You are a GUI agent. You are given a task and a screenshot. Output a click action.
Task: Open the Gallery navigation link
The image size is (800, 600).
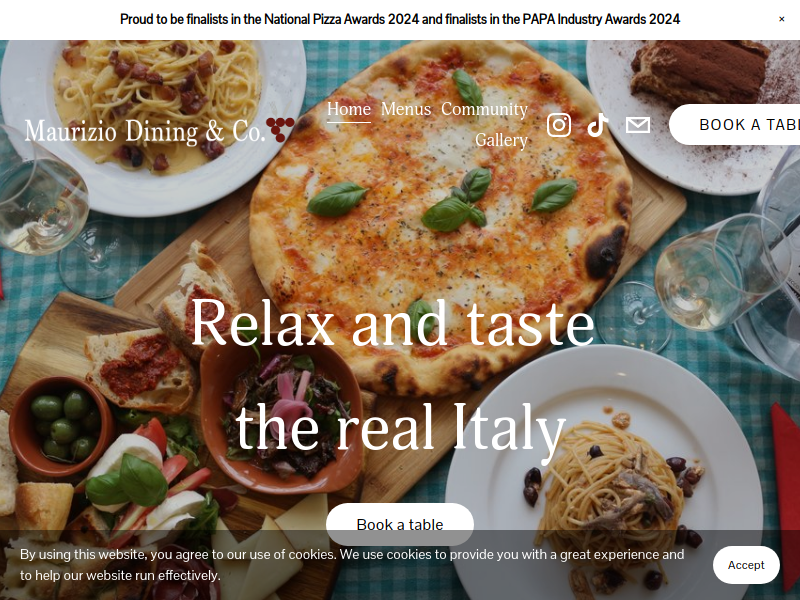pyautogui.click(x=501, y=140)
